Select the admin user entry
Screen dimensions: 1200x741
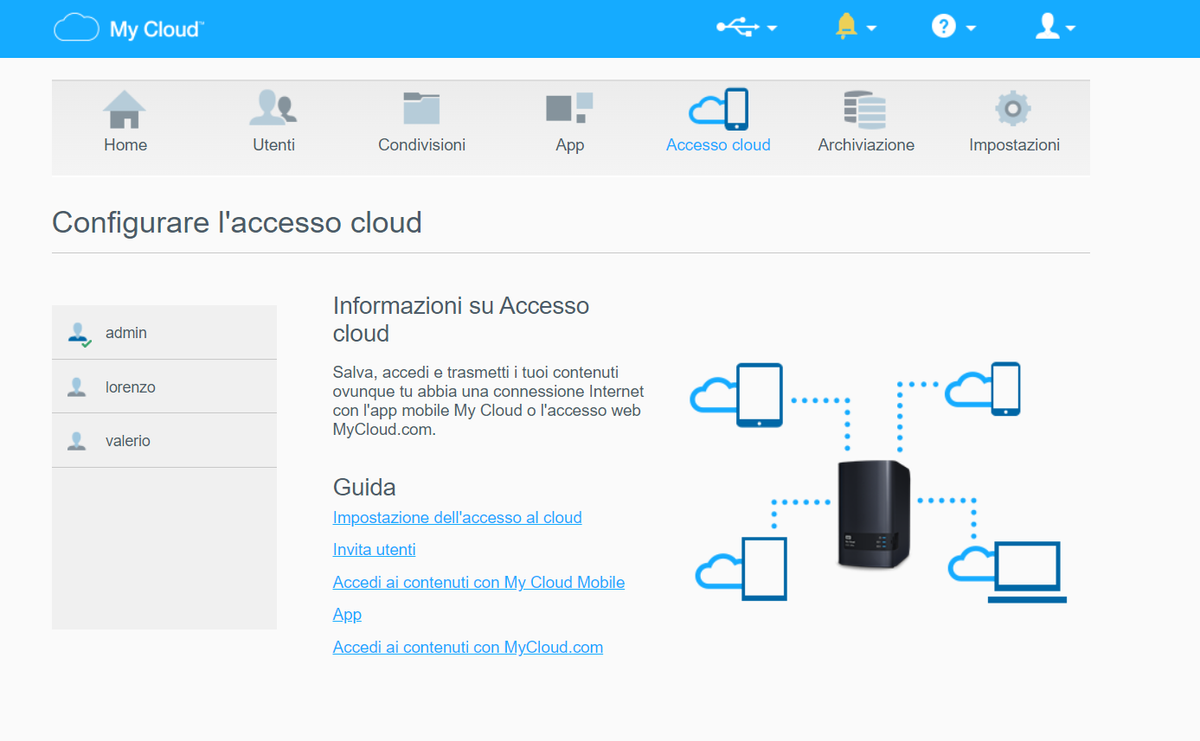[x=164, y=332]
